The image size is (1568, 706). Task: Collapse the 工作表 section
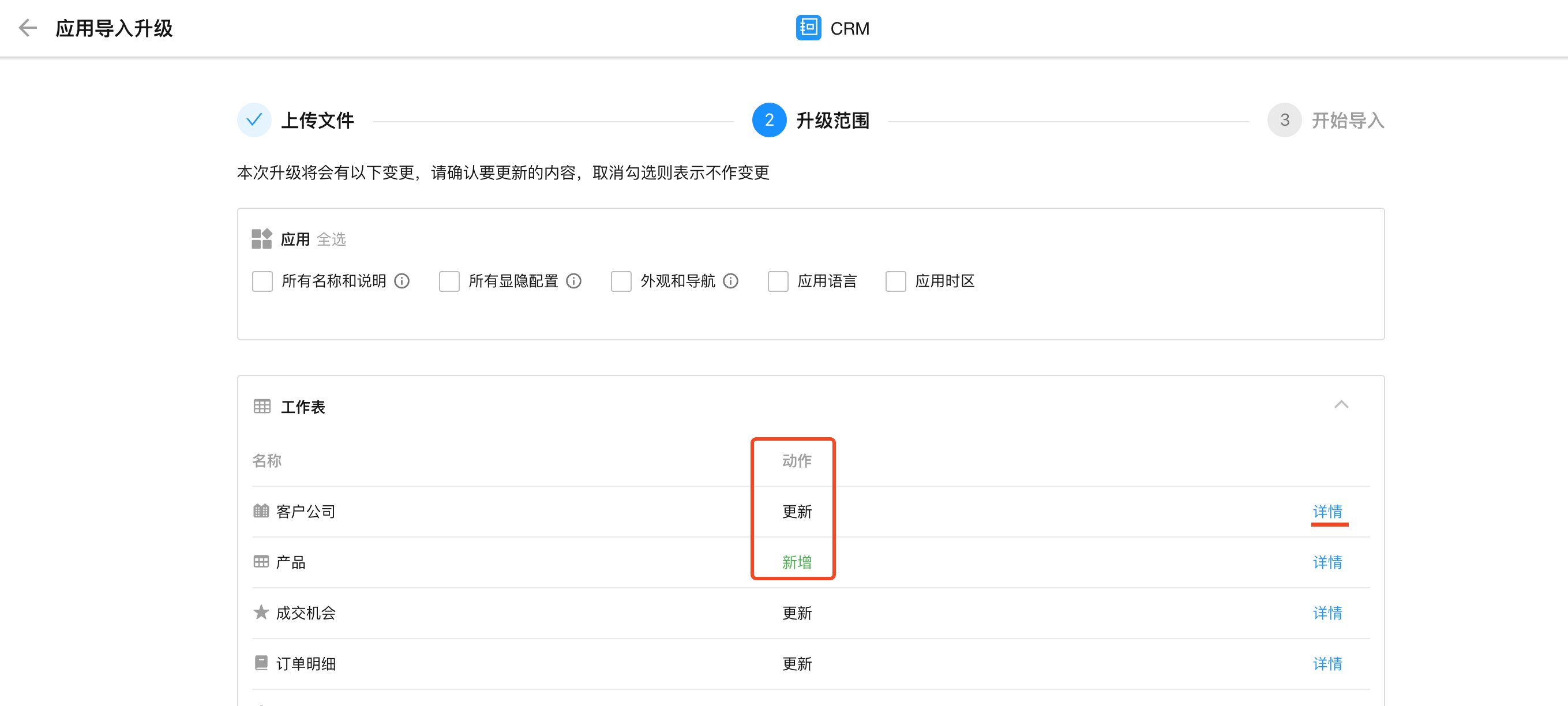(1341, 405)
